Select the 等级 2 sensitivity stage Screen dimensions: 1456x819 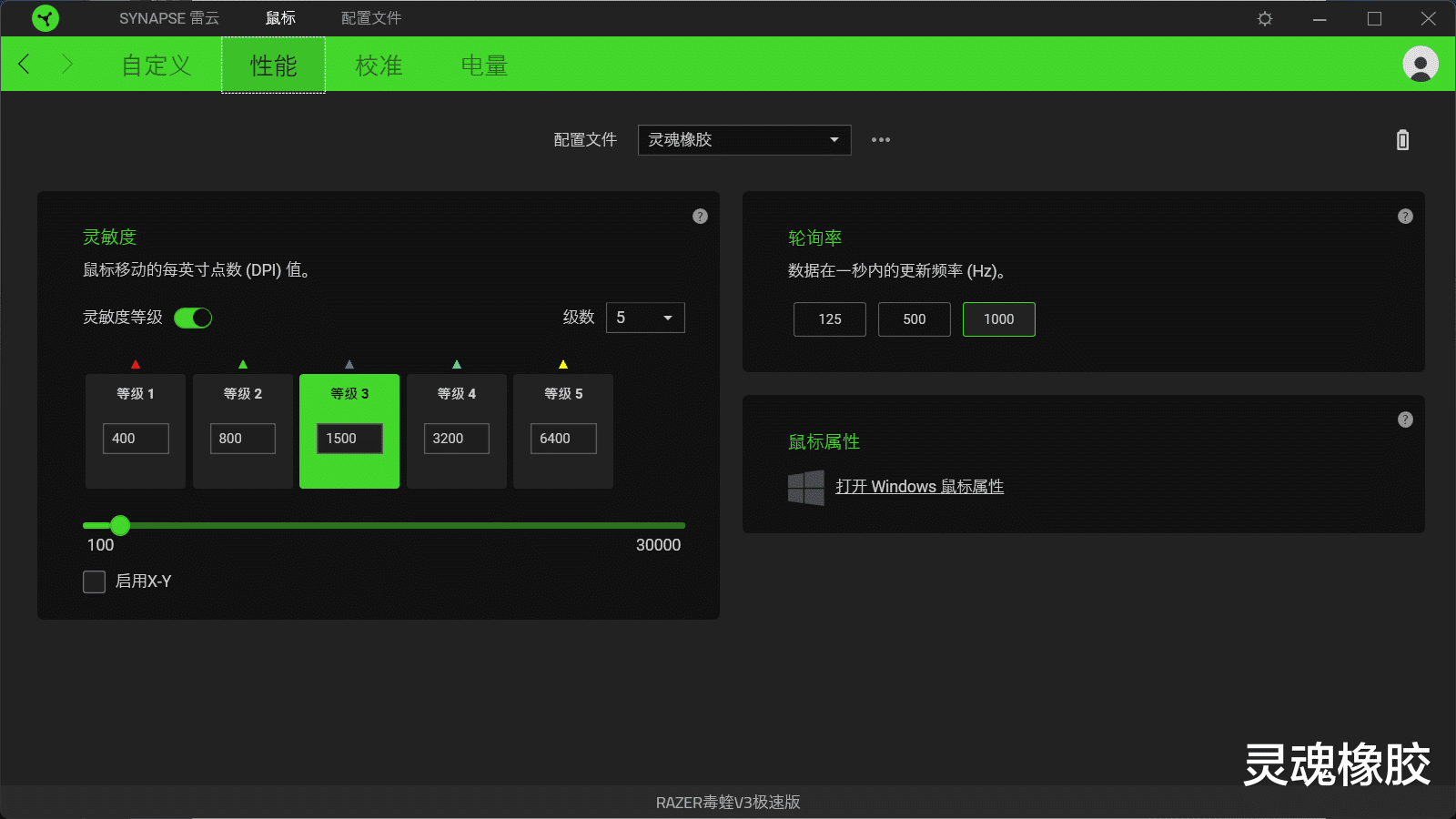point(243,431)
